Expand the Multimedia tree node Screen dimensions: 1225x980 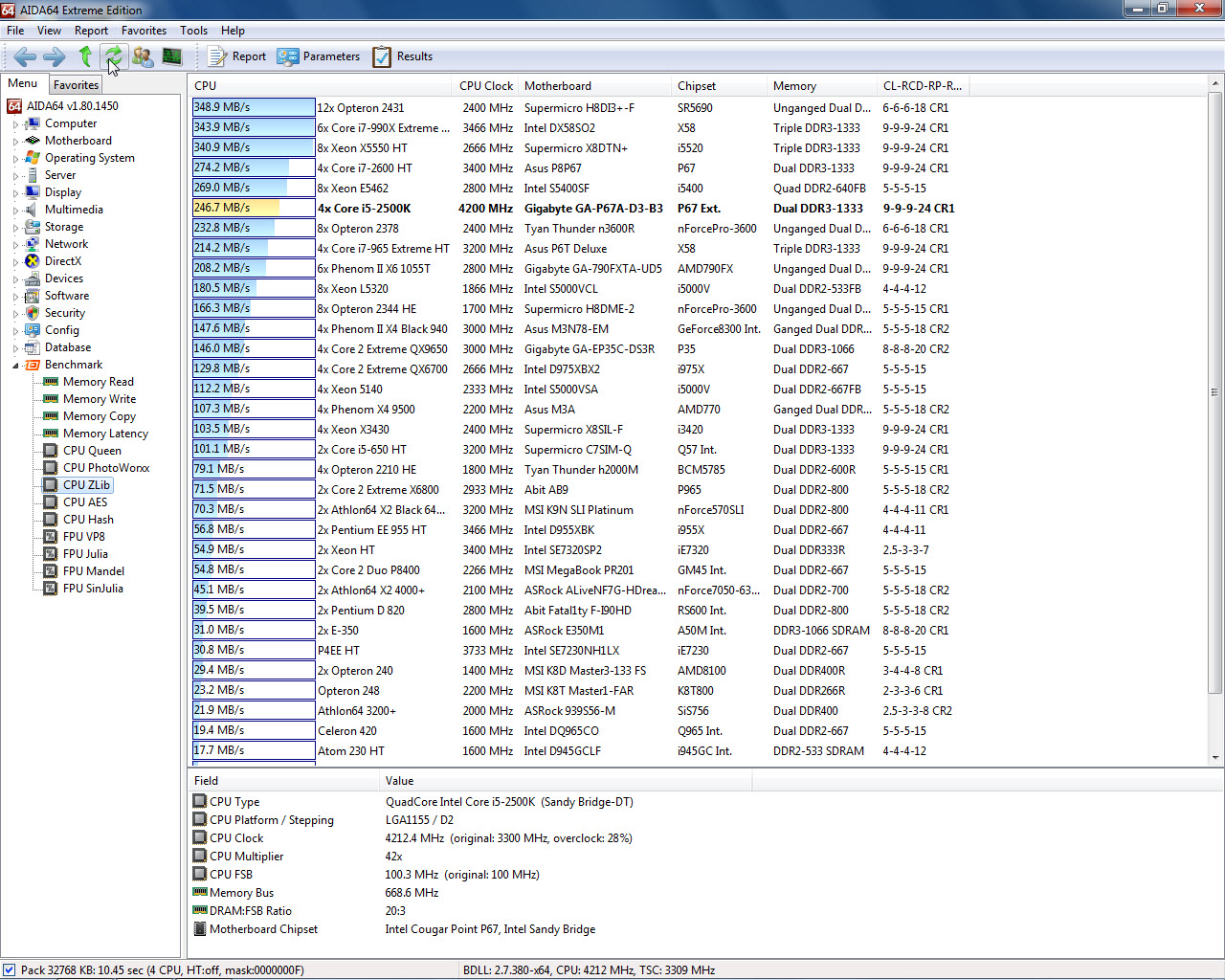pyautogui.click(x=15, y=211)
